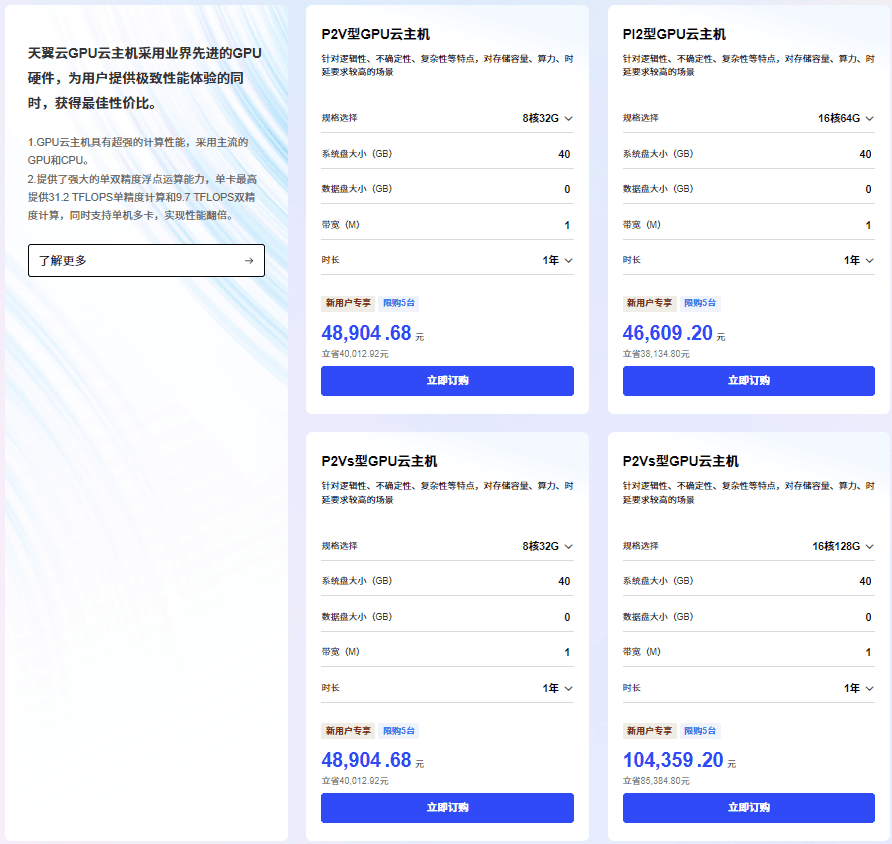Open 规格选择 dropdown in P2V型 card
The height and width of the screenshot is (844, 892).
pos(547,118)
